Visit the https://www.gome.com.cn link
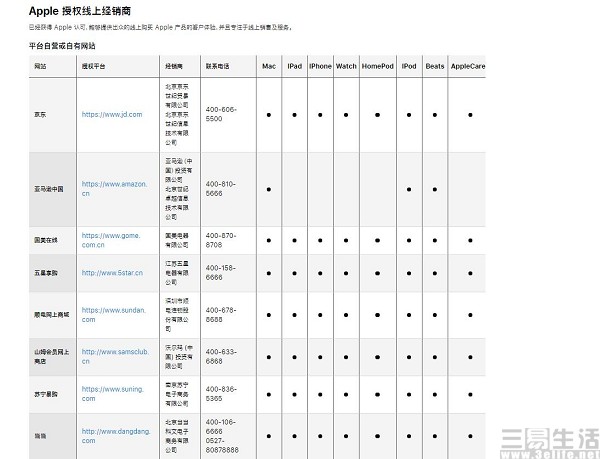 111,240
